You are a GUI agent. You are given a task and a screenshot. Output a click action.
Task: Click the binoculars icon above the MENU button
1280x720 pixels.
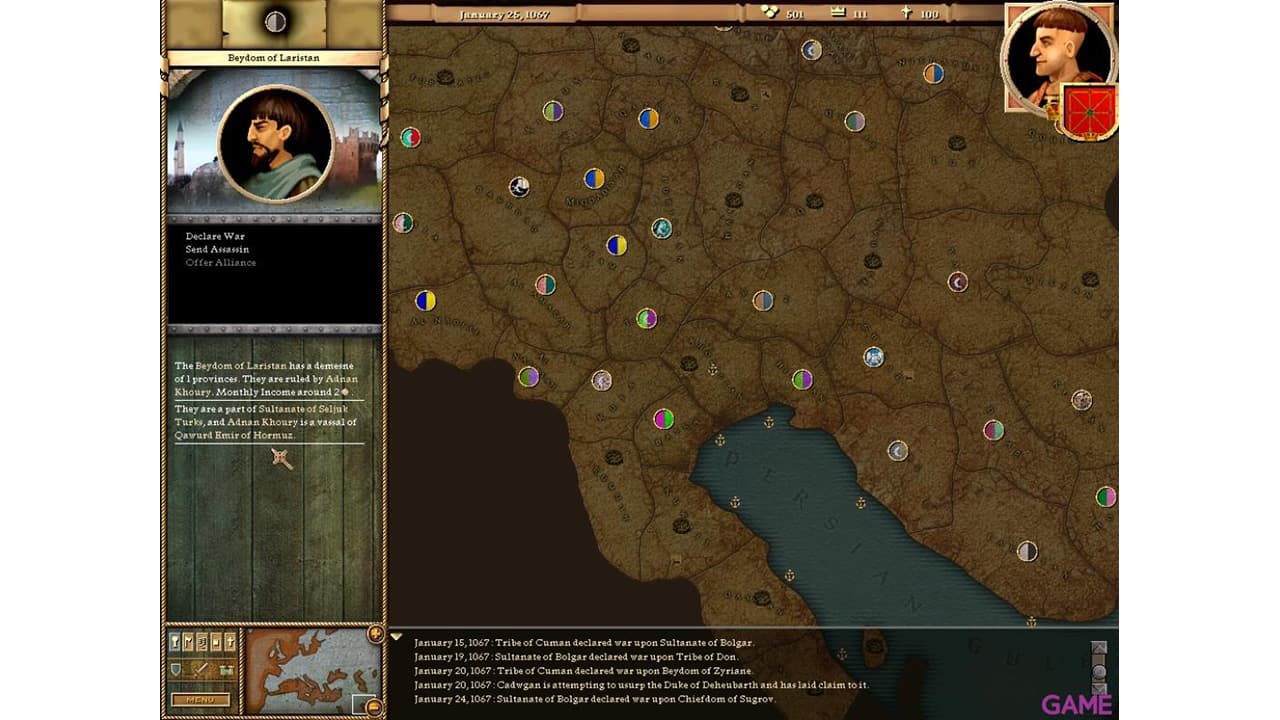click(226, 668)
